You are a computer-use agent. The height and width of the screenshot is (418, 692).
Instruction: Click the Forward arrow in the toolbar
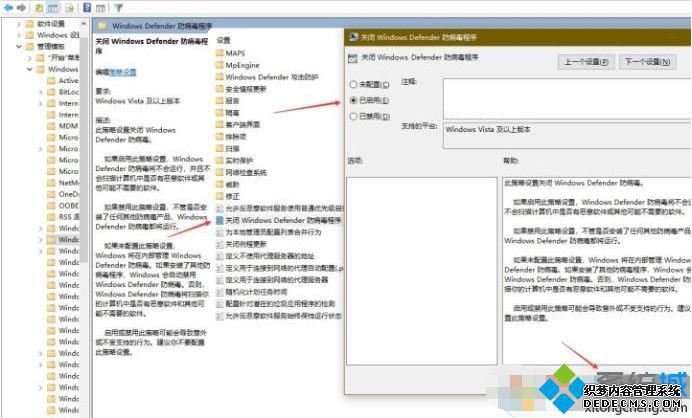[21, 8]
